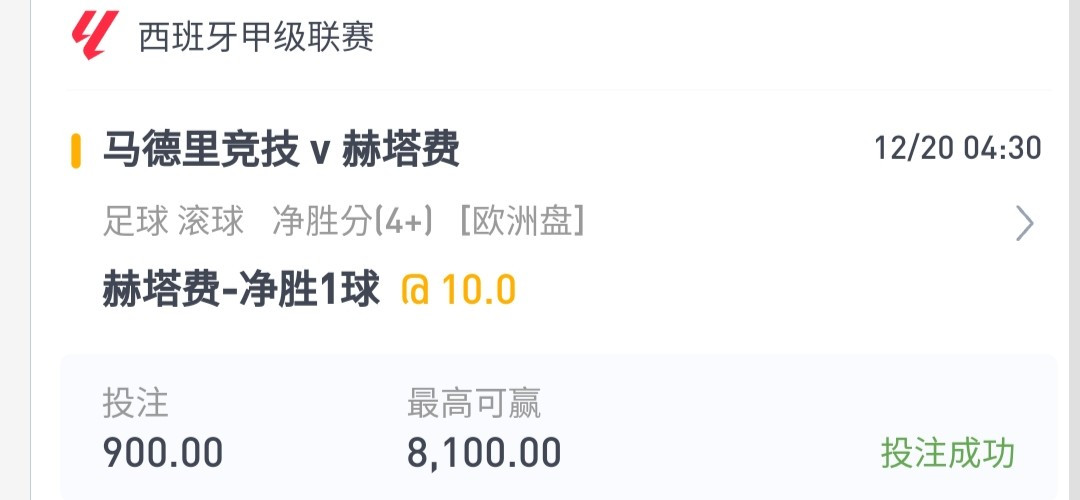Click the divider line below league header
This screenshot has width=1080, height=500.
559,90
